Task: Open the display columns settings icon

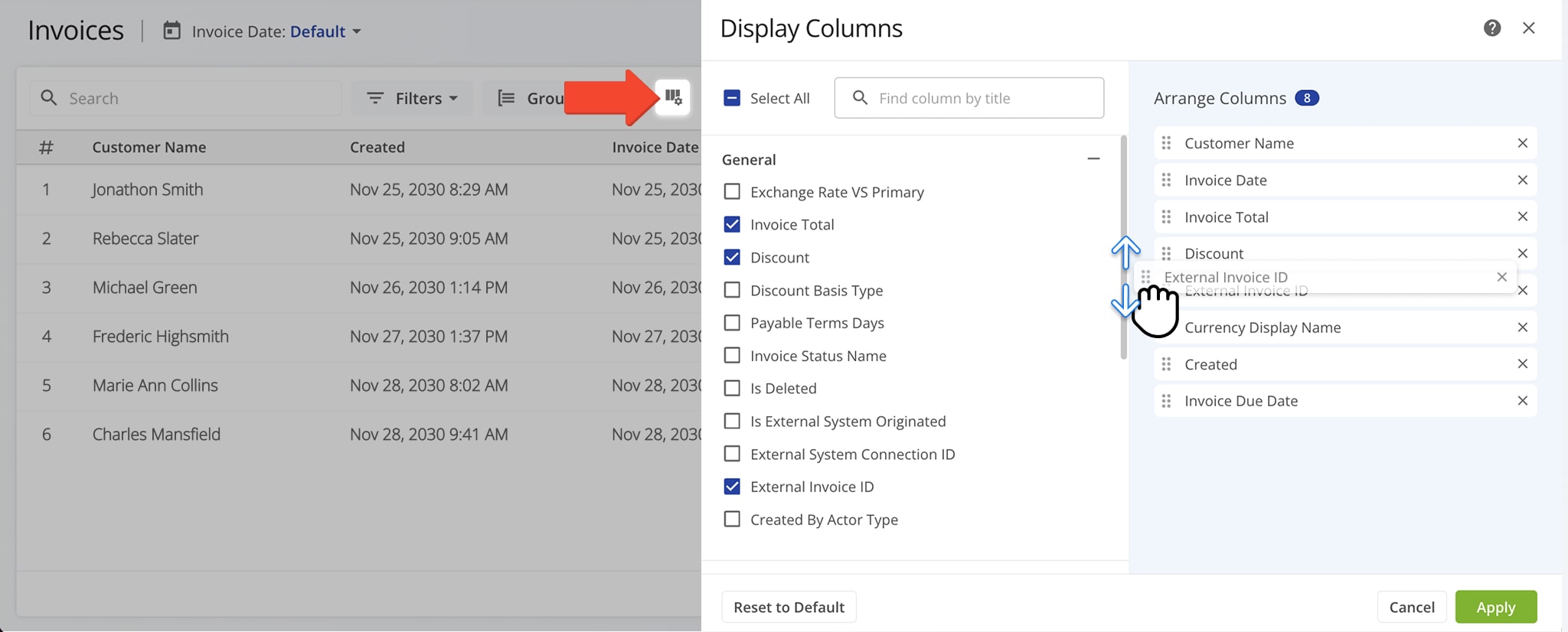Action: (x=673, y=97)
